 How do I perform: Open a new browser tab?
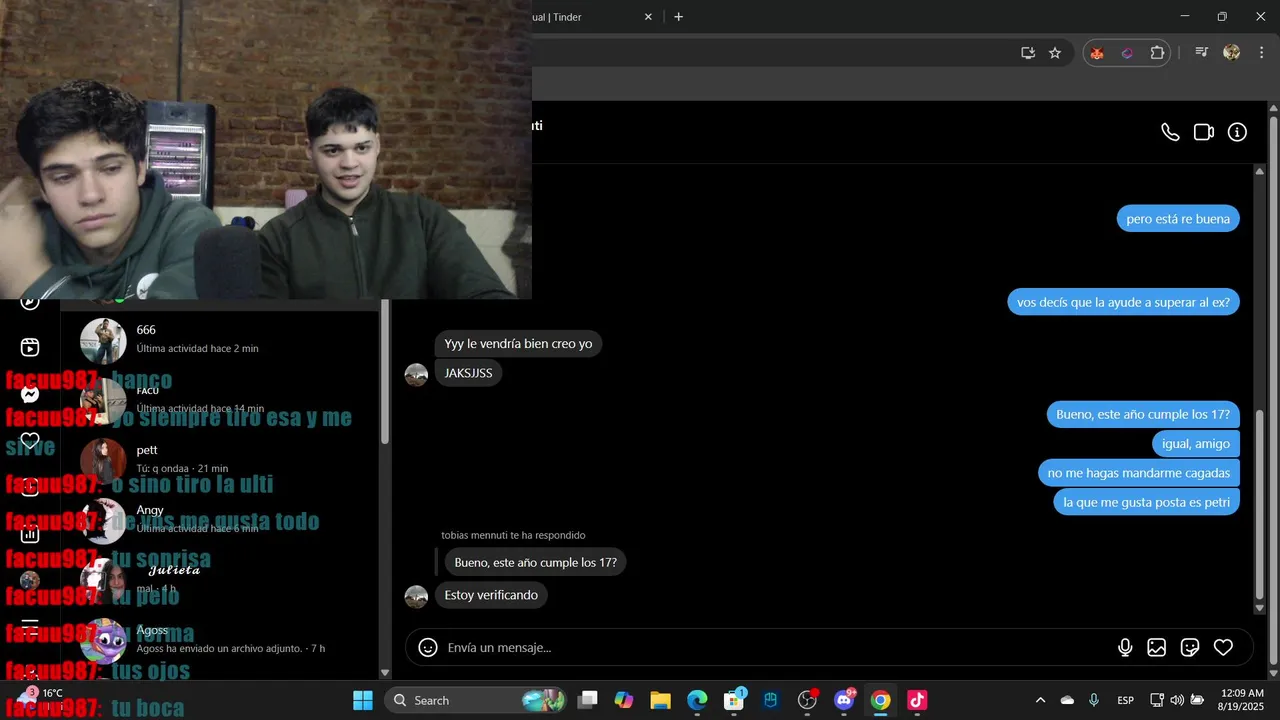pyautogui.click(x=678, y=17)
